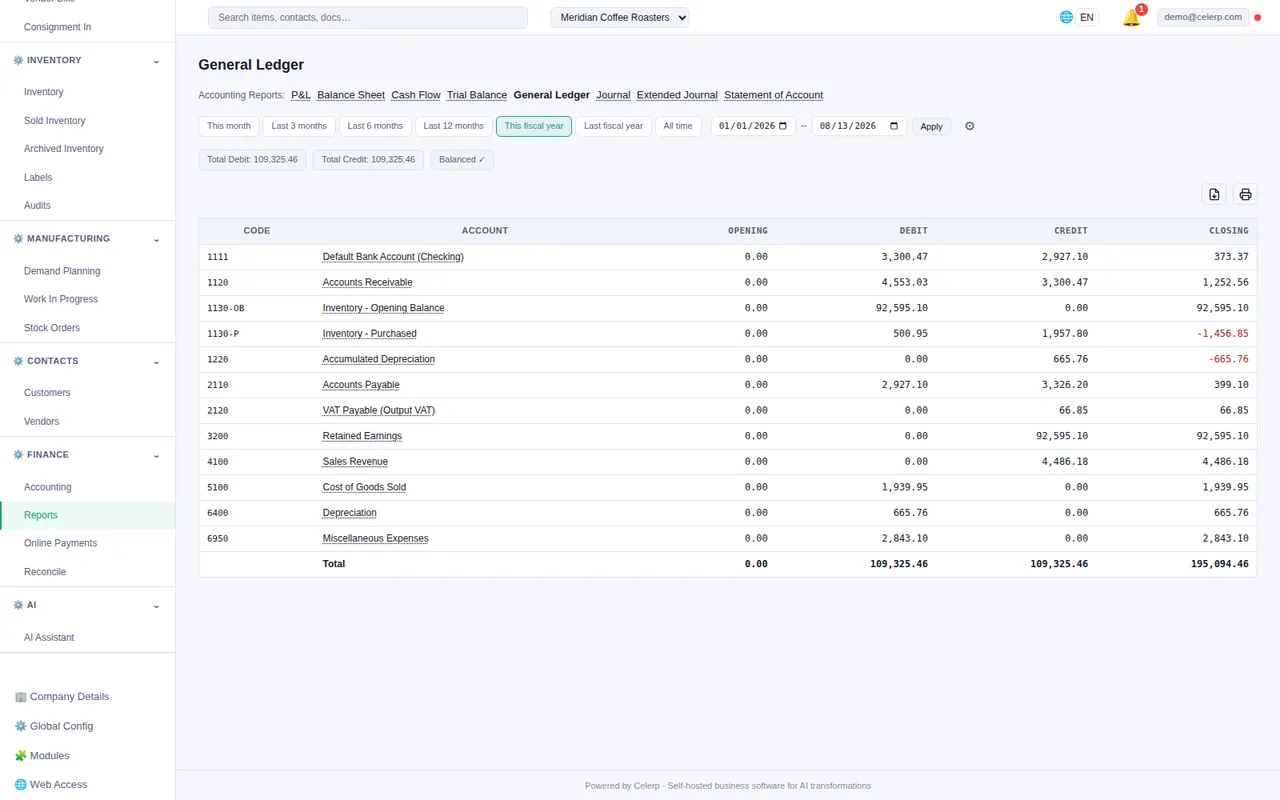Viewport: 1280px width, 800px height.
Task: Select the Last 6 months filter
Action: 375,126
